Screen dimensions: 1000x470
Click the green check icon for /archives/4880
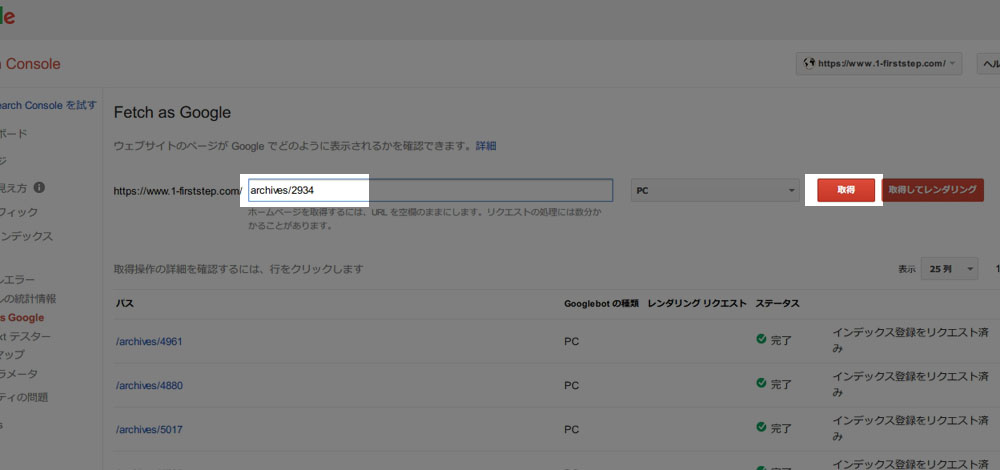pyautogui.click(x=761, y=383)
